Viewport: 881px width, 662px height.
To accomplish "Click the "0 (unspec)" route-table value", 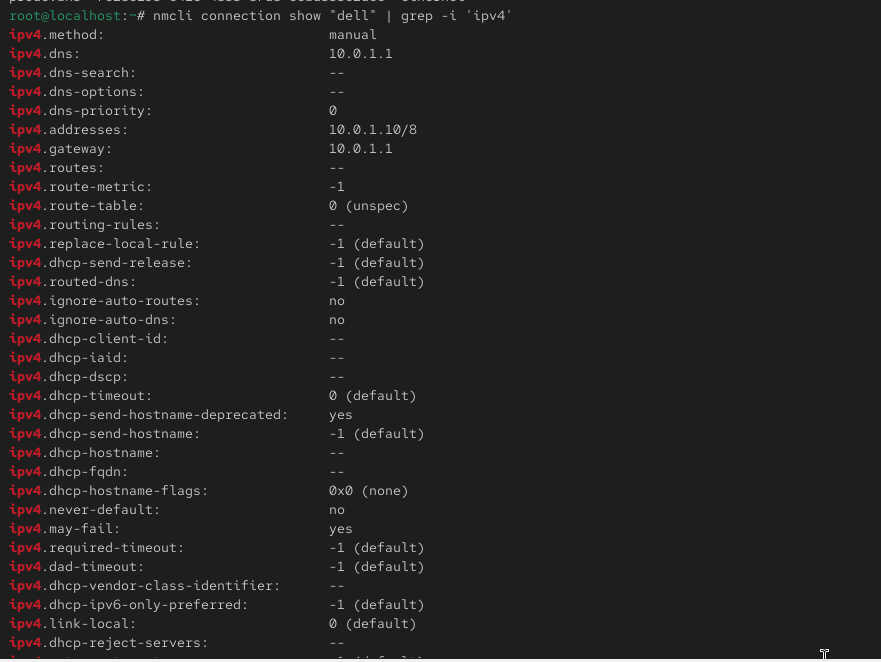I will point(368,206).
